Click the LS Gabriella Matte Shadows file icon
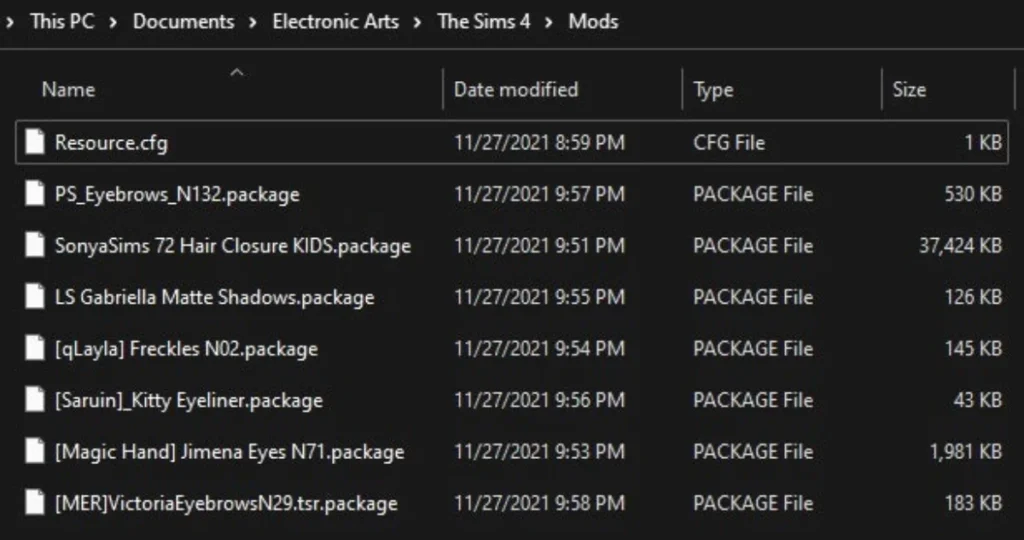The height and width of the screenshot is (540, 1024). pyautogui.click(x=35, y=298)
